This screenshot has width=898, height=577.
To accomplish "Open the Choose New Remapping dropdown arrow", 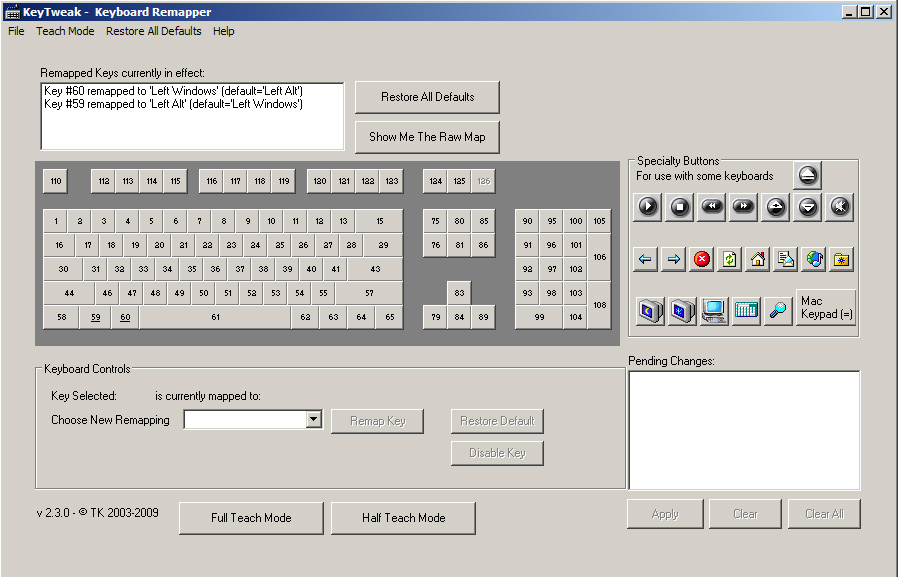I will coord(313,419).
